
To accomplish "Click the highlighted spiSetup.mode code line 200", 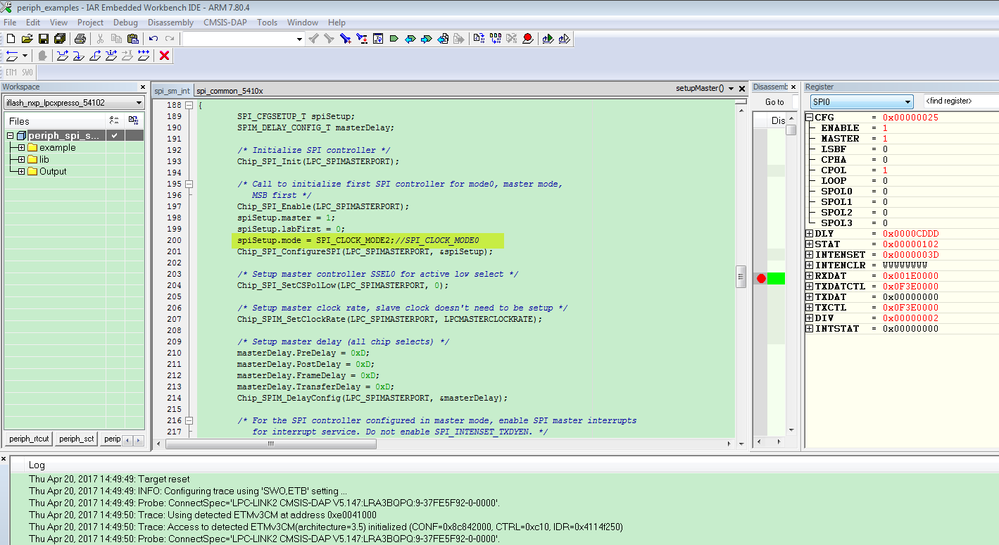I will (367, 240).
